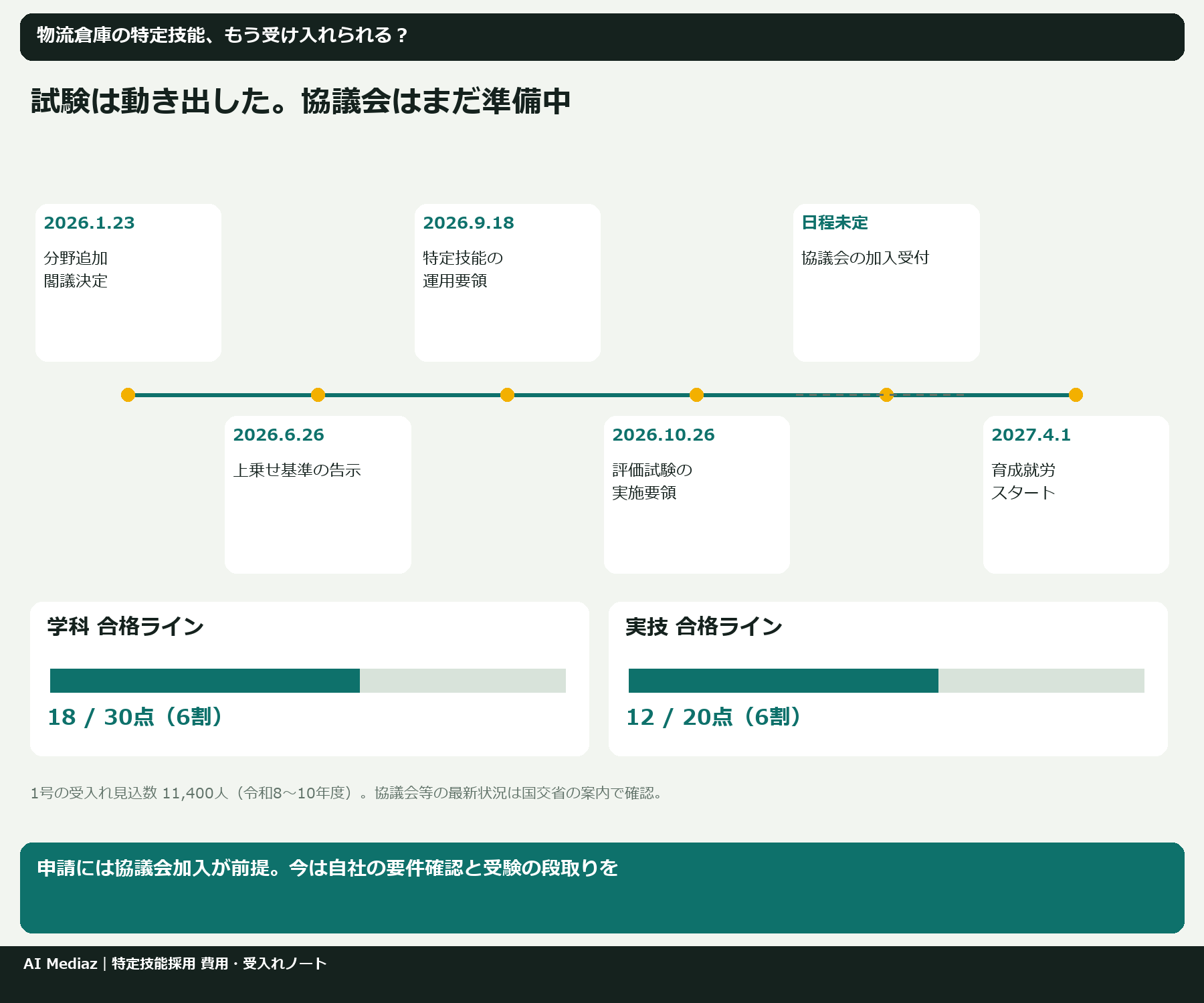Viewport: 1204px width, 1003px height.
Task: Click the 学科 合格ライン progress bar
Action: pos(308,681)
